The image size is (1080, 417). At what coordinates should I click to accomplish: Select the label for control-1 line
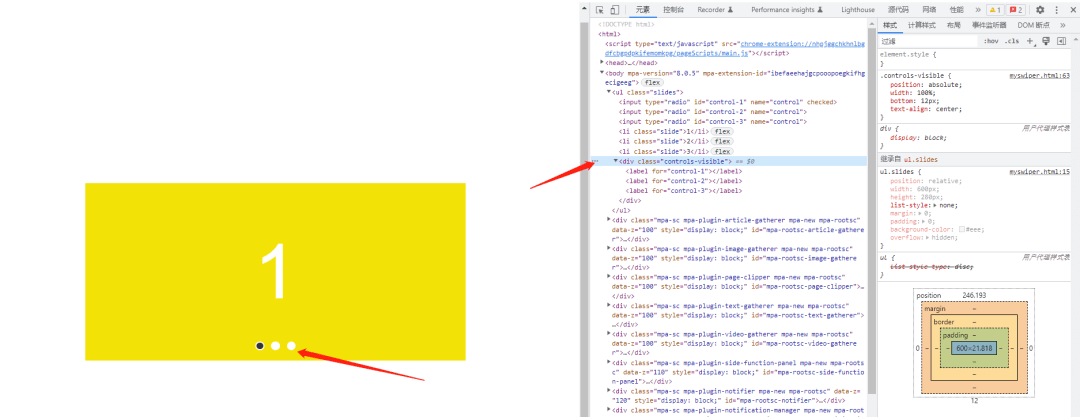pos(683,171)
